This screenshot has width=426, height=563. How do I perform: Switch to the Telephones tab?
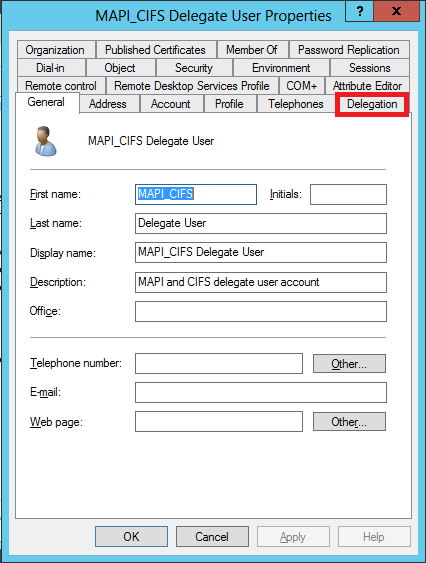point(296,104)
